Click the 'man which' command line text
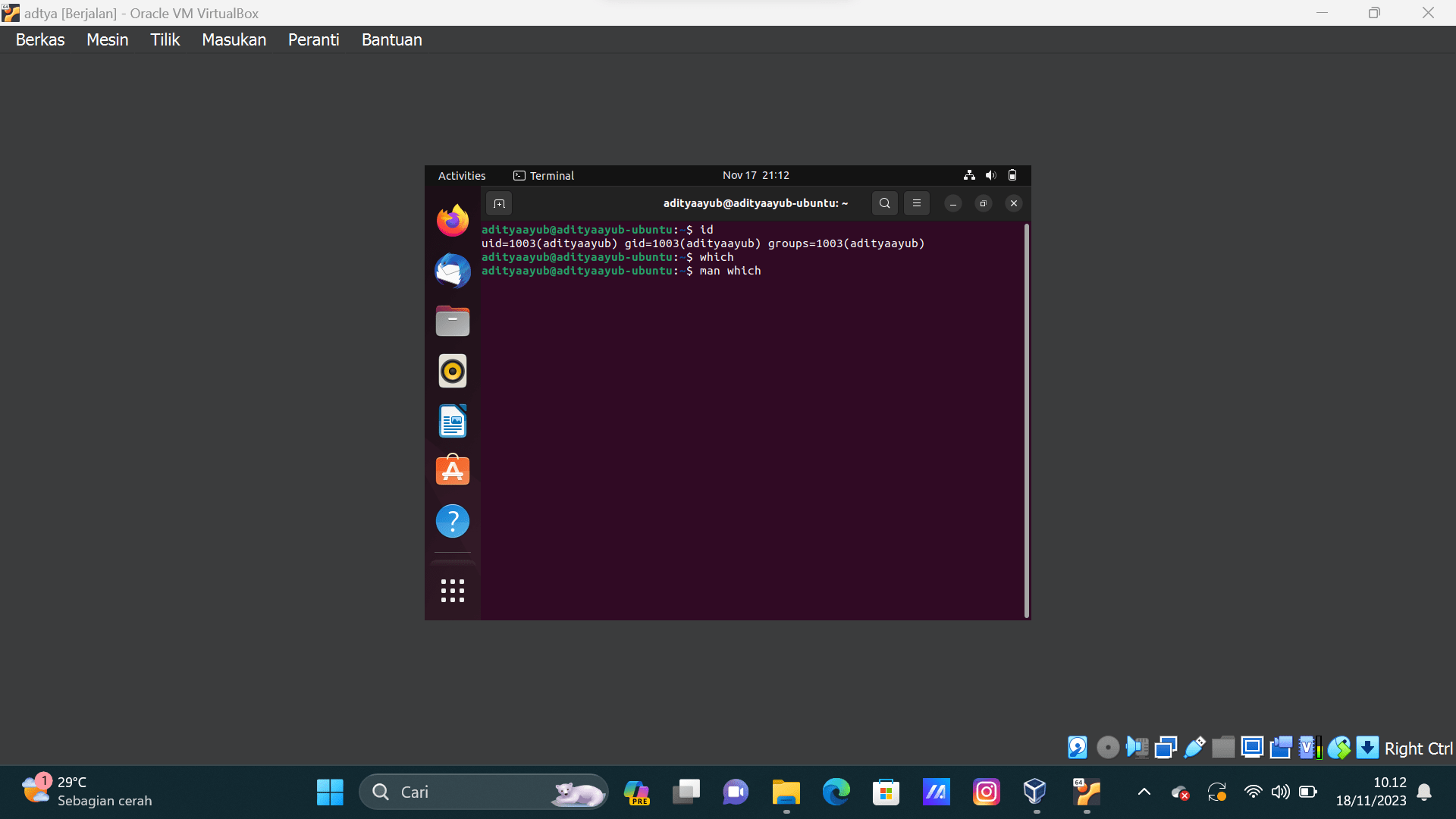Viewport: 1456px width, 819px height. (730, 271)
